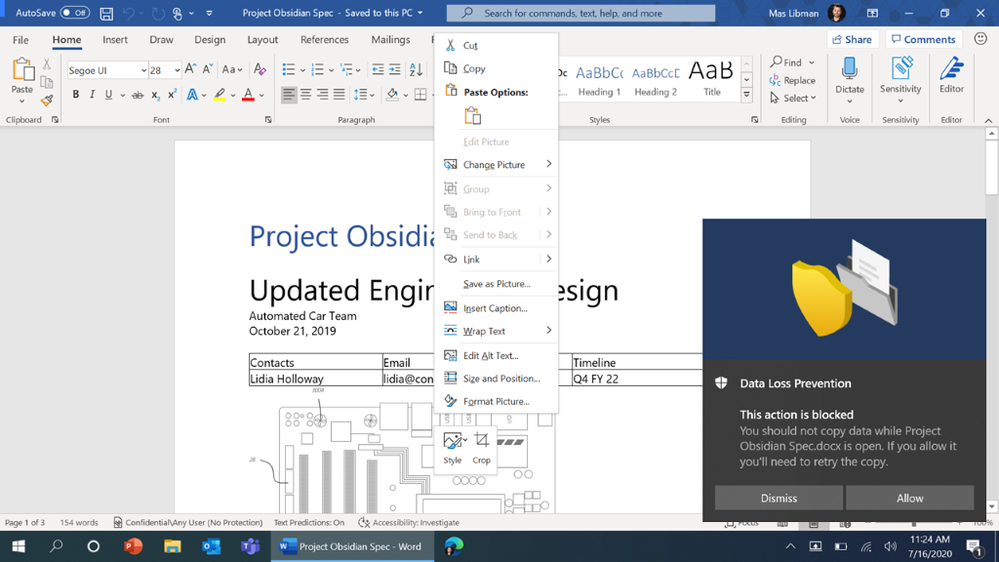
Task: Click the Save icon in title bar
Action: point(106,13)
